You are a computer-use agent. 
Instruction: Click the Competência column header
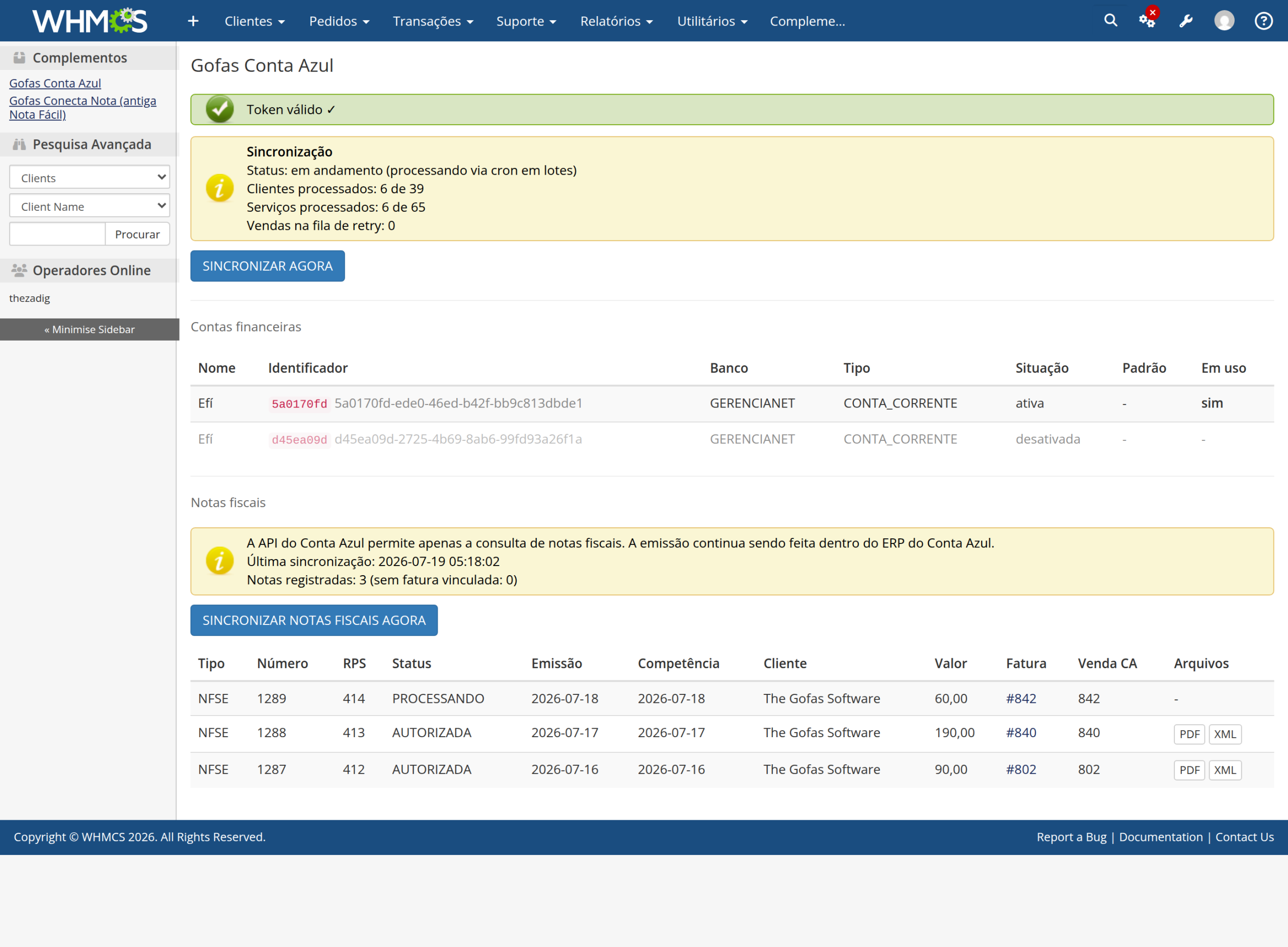click(678, 663)
